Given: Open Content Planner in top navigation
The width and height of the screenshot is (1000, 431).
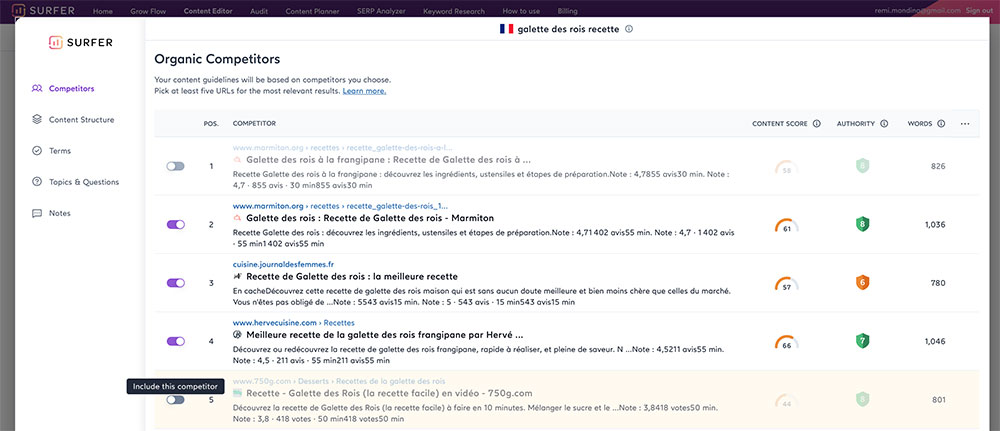Looking at the screenshot, I should pos(312,11).
